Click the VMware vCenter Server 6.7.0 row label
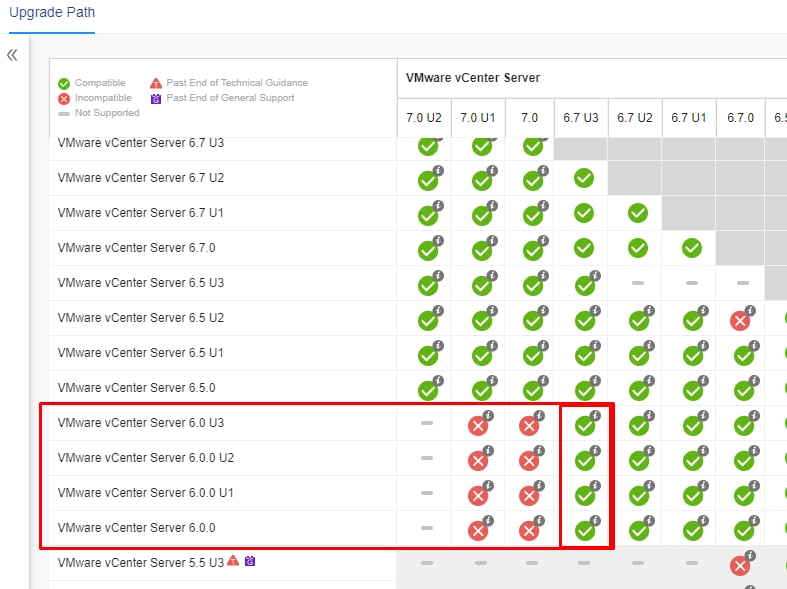The height and width of the screenshot is (589, 787). 137,248
